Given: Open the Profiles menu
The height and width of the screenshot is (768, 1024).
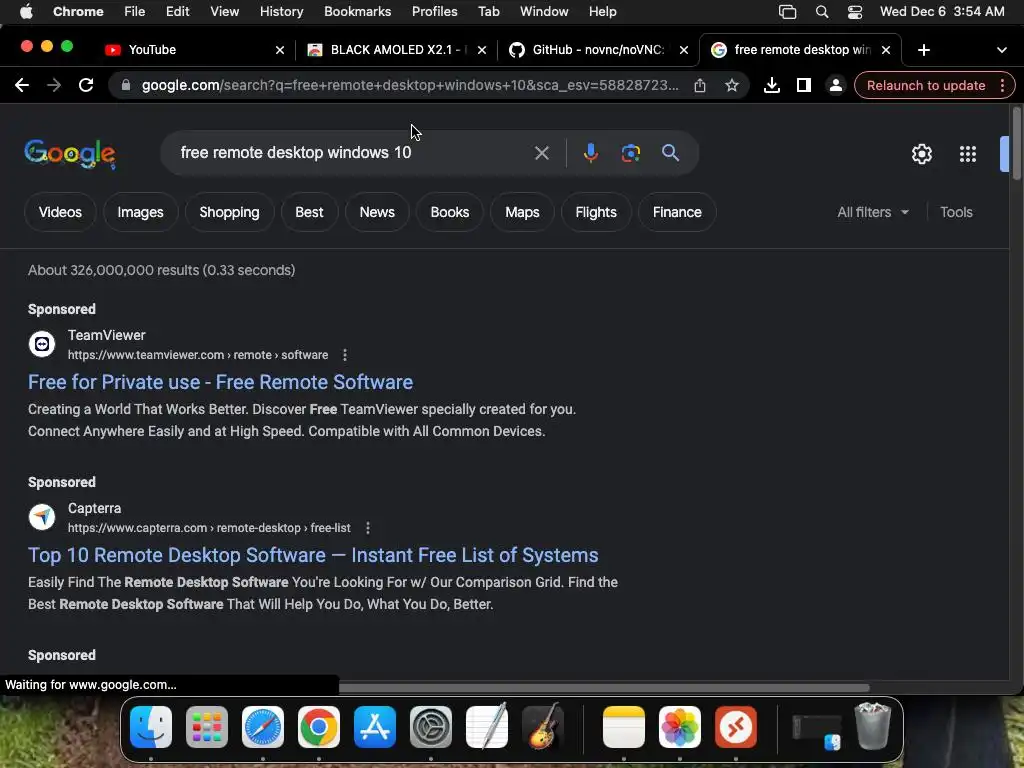Looking at the screenshot, I should (434, 12).
